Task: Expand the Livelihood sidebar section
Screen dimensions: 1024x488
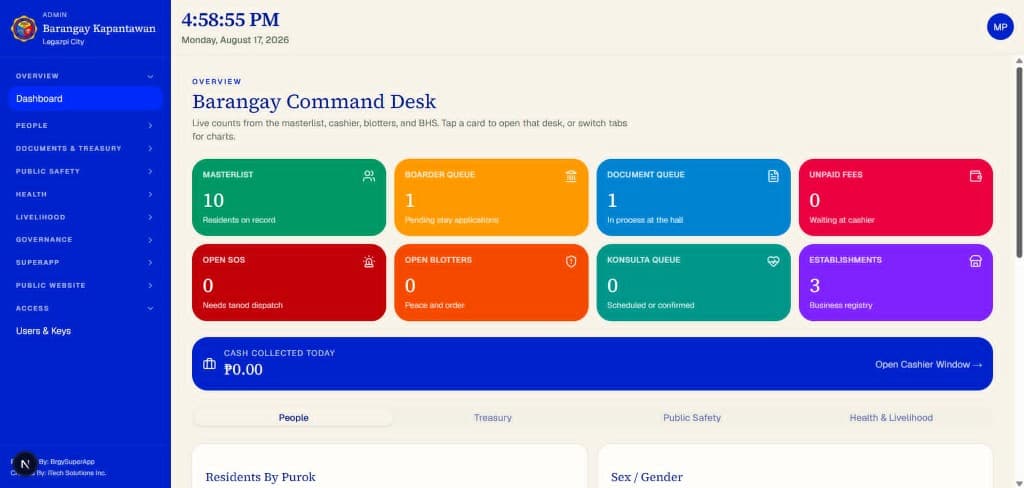Action: (85, 217)
